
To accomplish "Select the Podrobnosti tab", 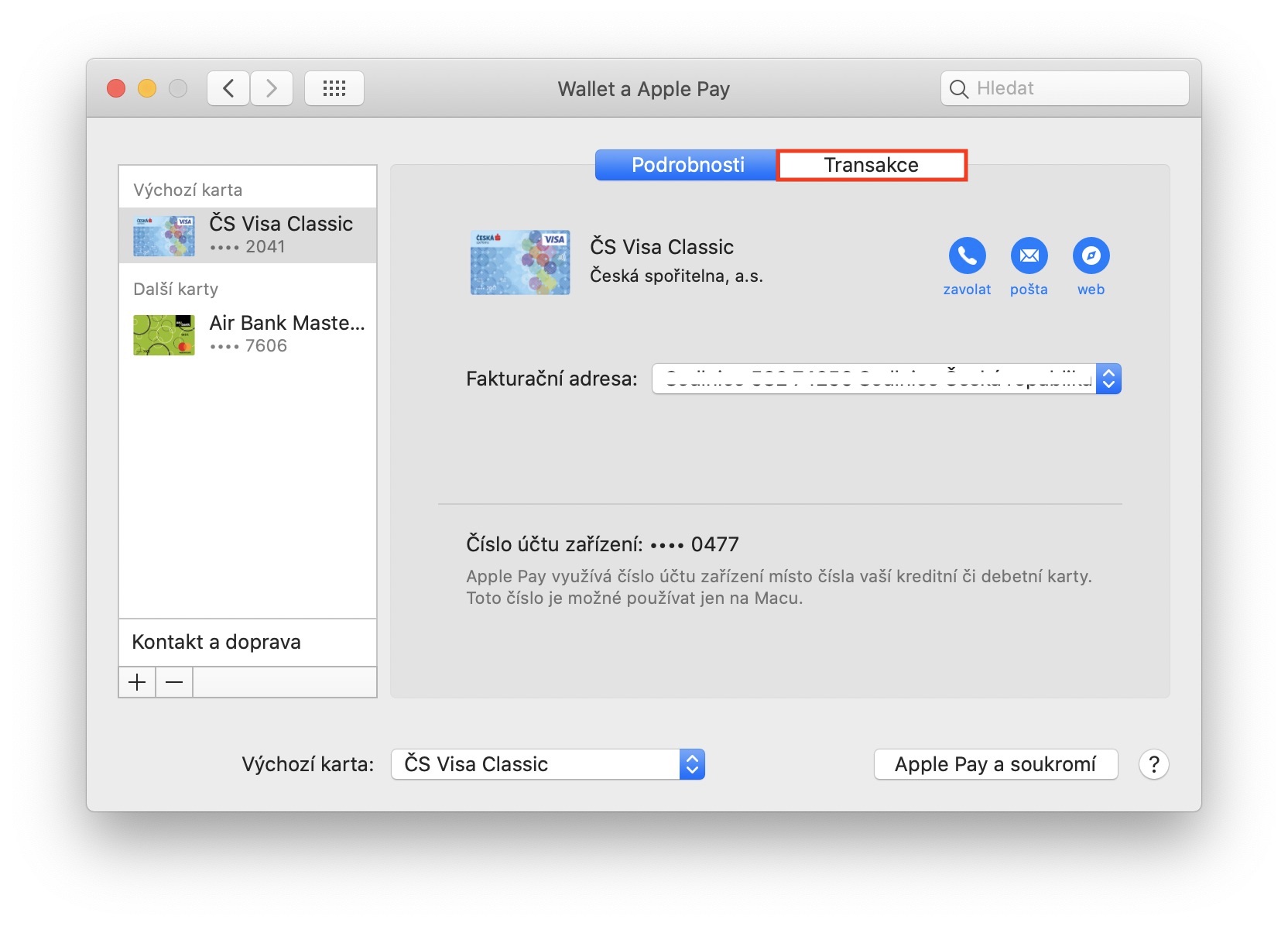I will pos(687,165).
